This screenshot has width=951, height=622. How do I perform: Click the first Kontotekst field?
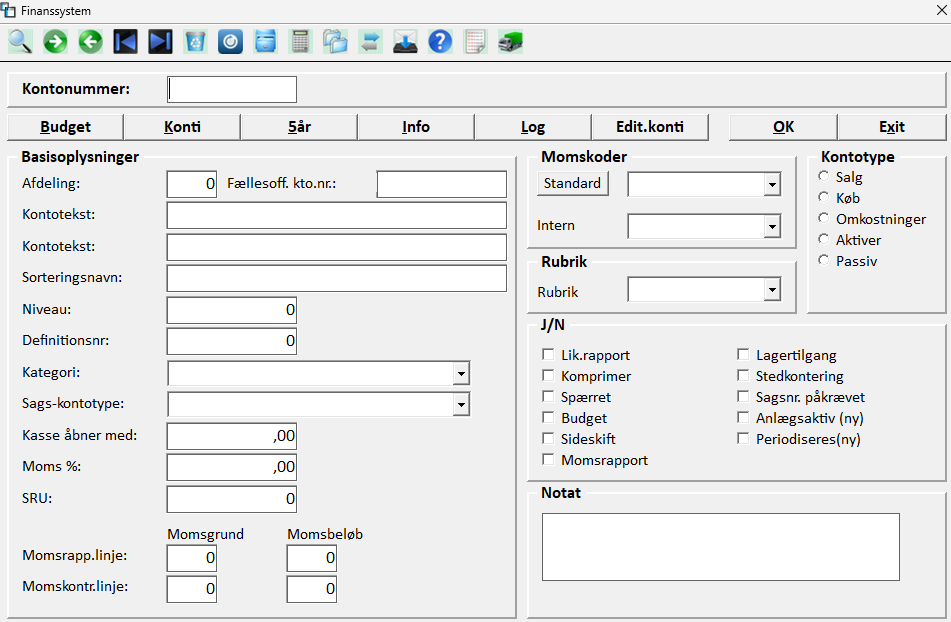click(x=337, y=215)
